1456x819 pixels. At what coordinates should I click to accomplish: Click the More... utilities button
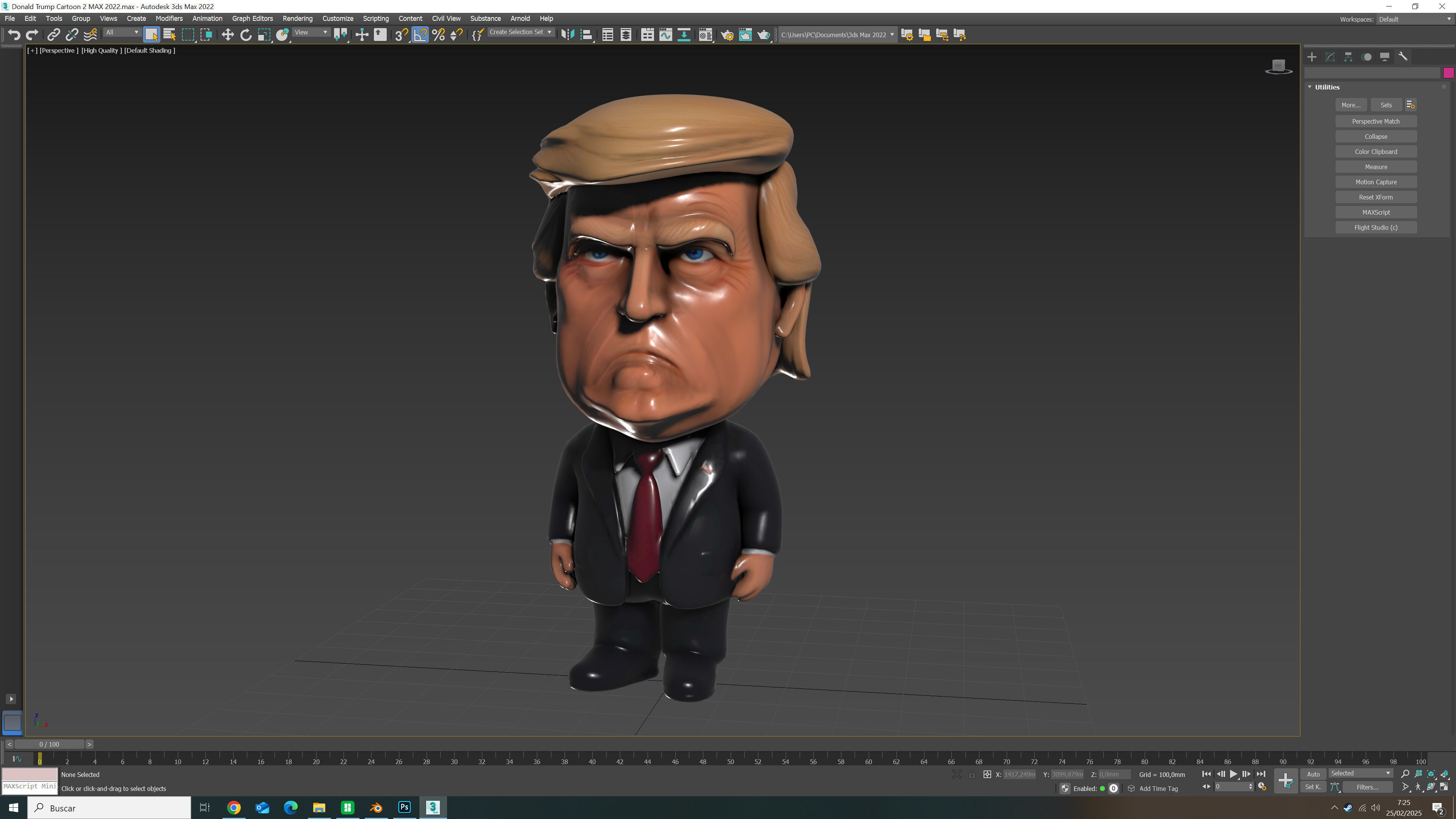(x=1351, y=105)
